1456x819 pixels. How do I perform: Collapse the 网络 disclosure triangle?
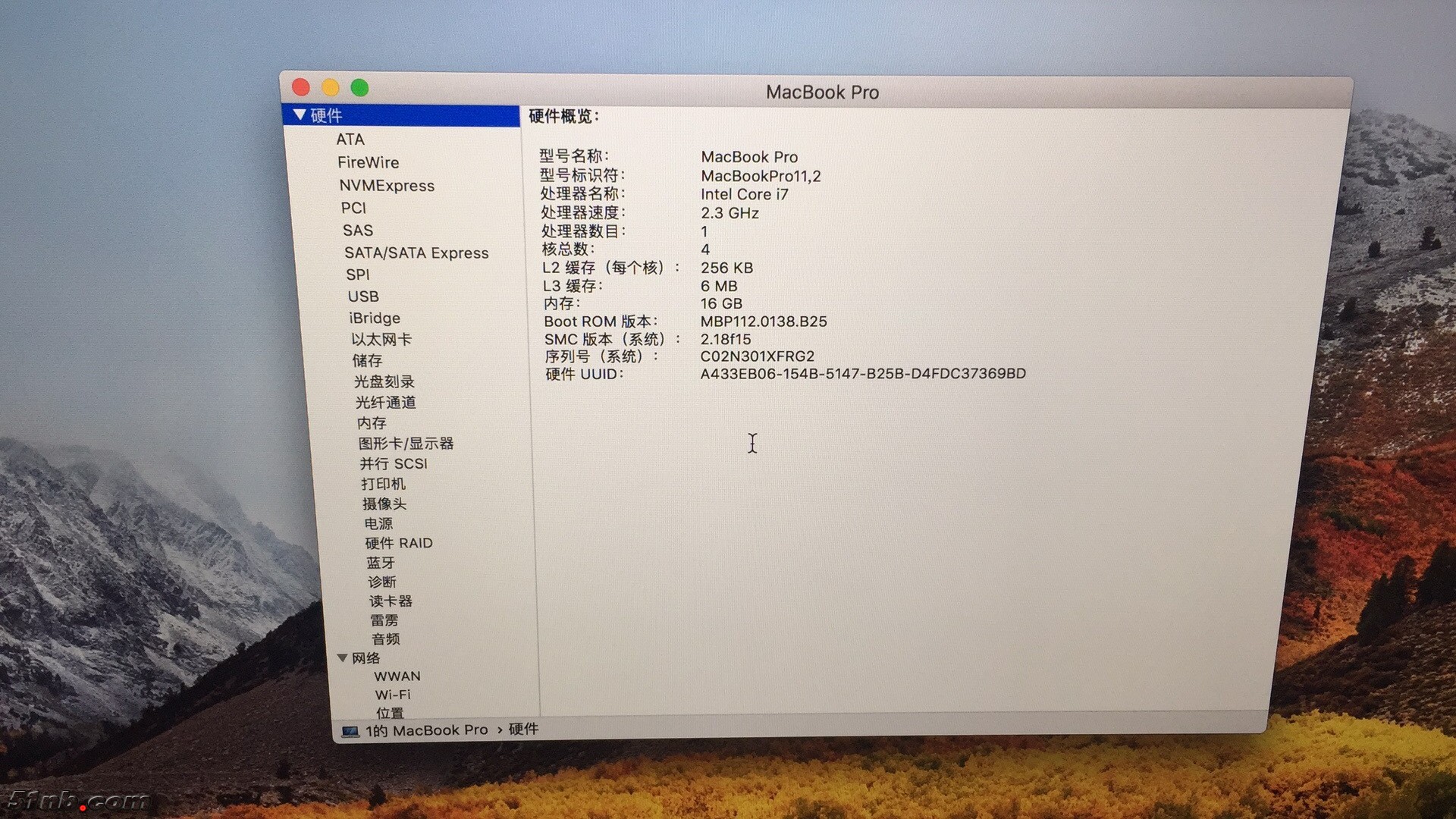coord(342,657)
